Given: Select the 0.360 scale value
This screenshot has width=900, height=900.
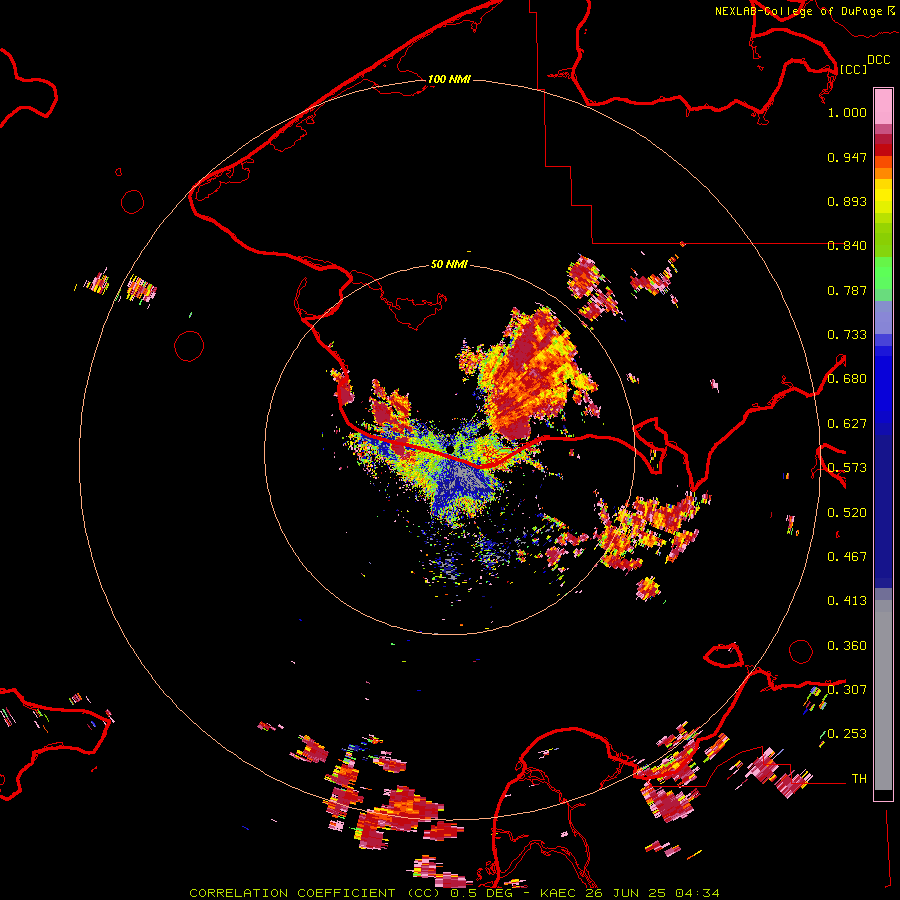Looking at the screenshot, I should (x=847, y=646).
